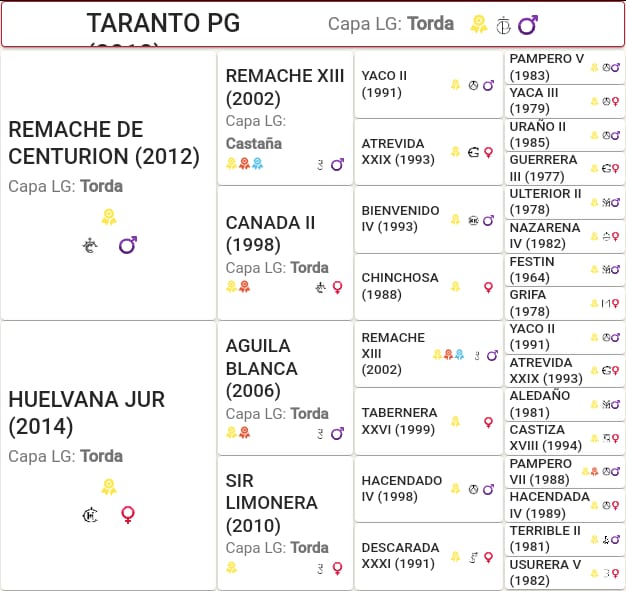The width and height of the screenshot is (626, 591).
Task: Click the yellow rosette under SIR LIMONERA
Action: pyautogui.click(x=232, y=567)
